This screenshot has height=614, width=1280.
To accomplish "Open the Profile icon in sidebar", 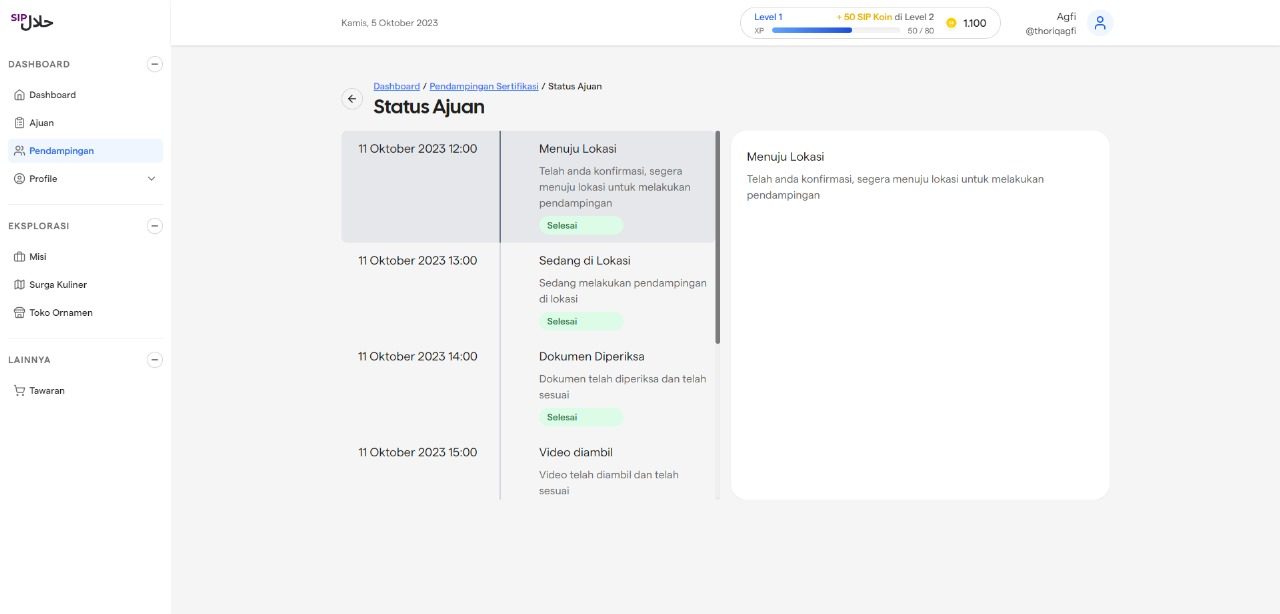I will (19, 178).
